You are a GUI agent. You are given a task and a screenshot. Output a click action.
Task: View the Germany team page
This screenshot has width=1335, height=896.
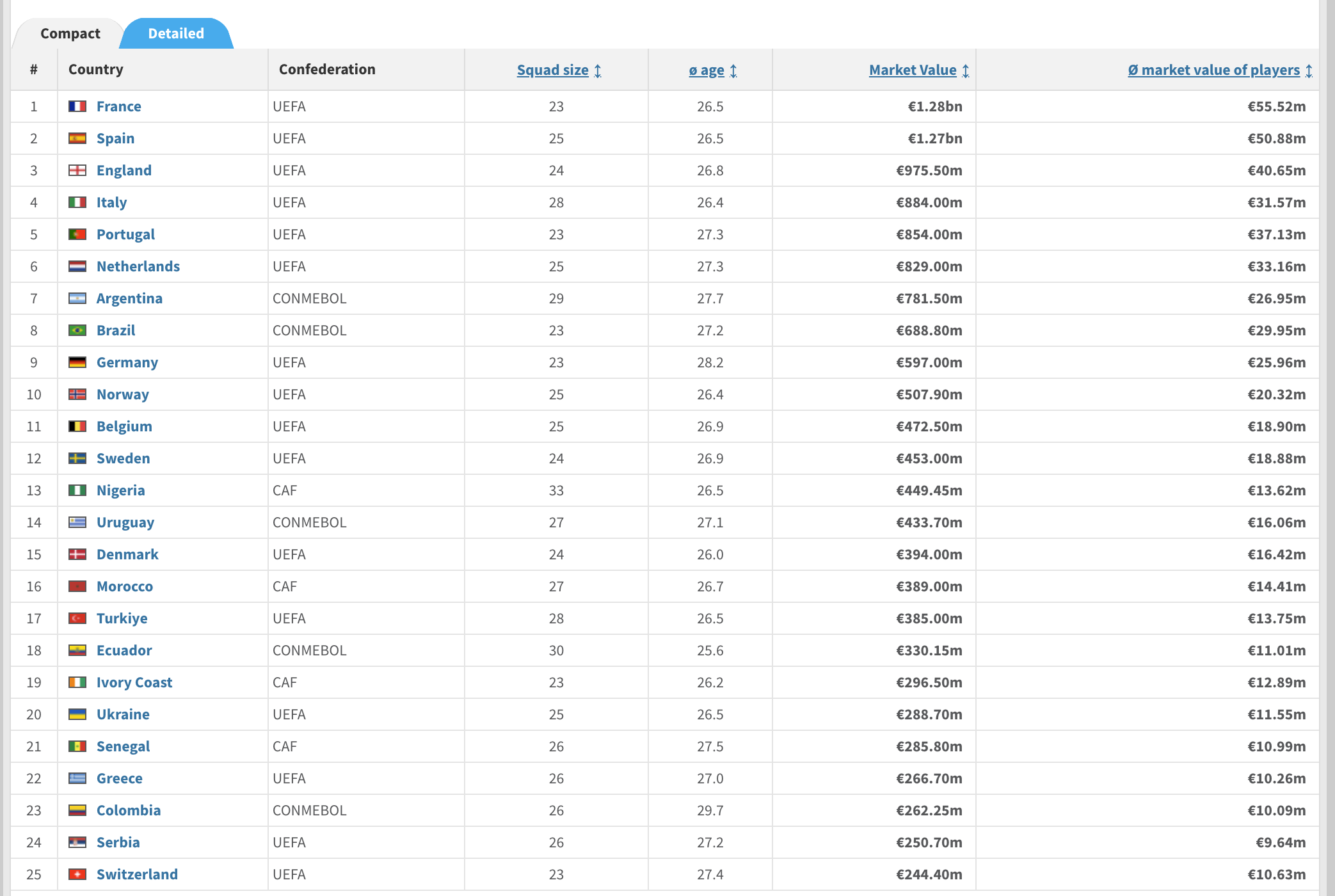pos(127,362)
